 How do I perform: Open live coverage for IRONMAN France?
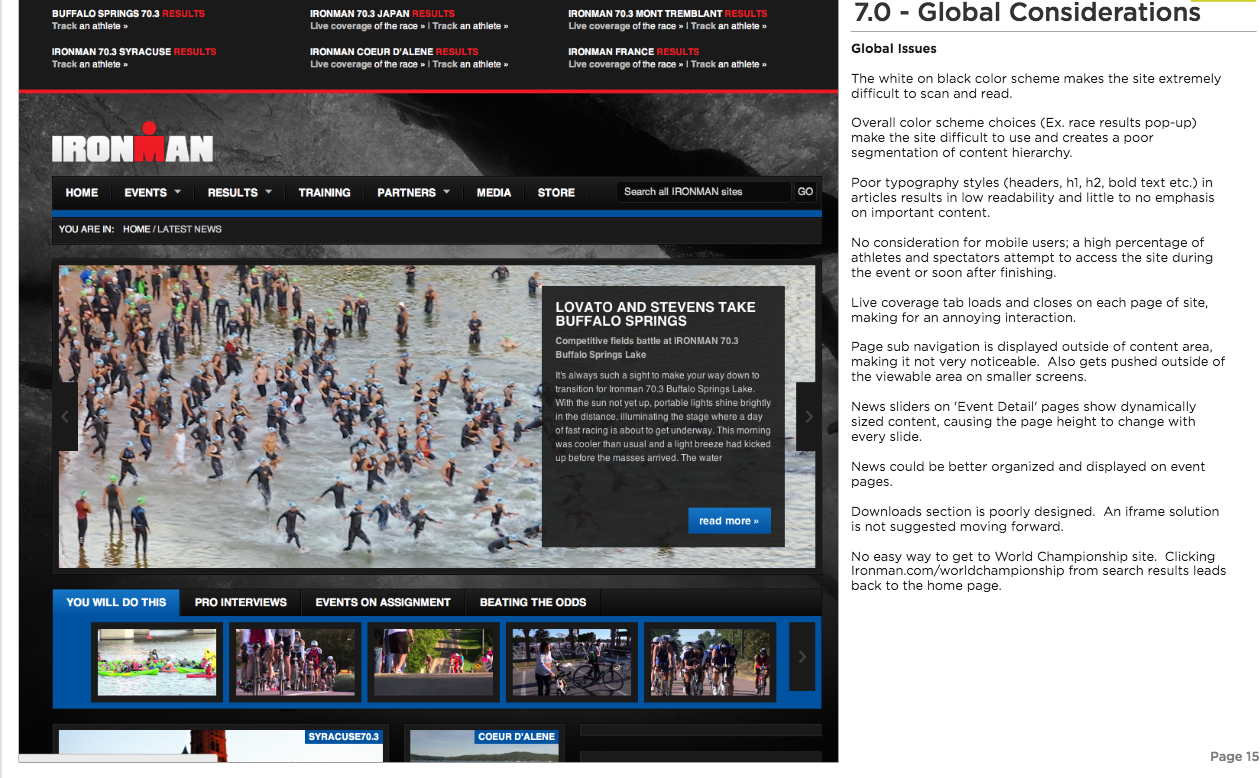[625, 64]
